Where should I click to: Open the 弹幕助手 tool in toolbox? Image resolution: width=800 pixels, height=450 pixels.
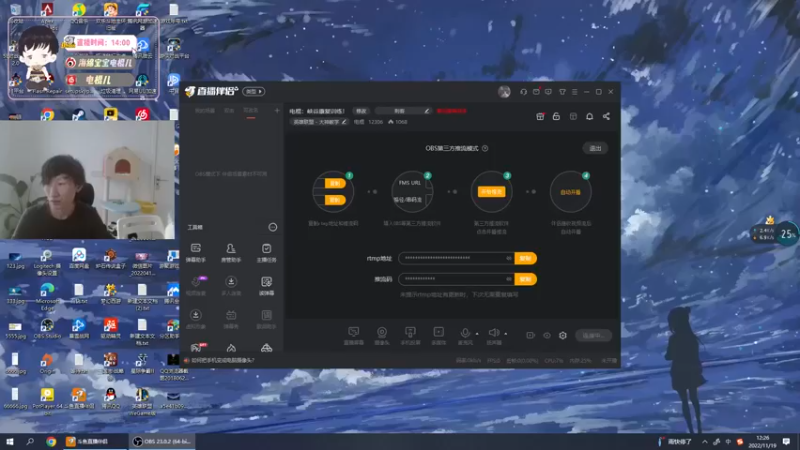click(196, 253)
